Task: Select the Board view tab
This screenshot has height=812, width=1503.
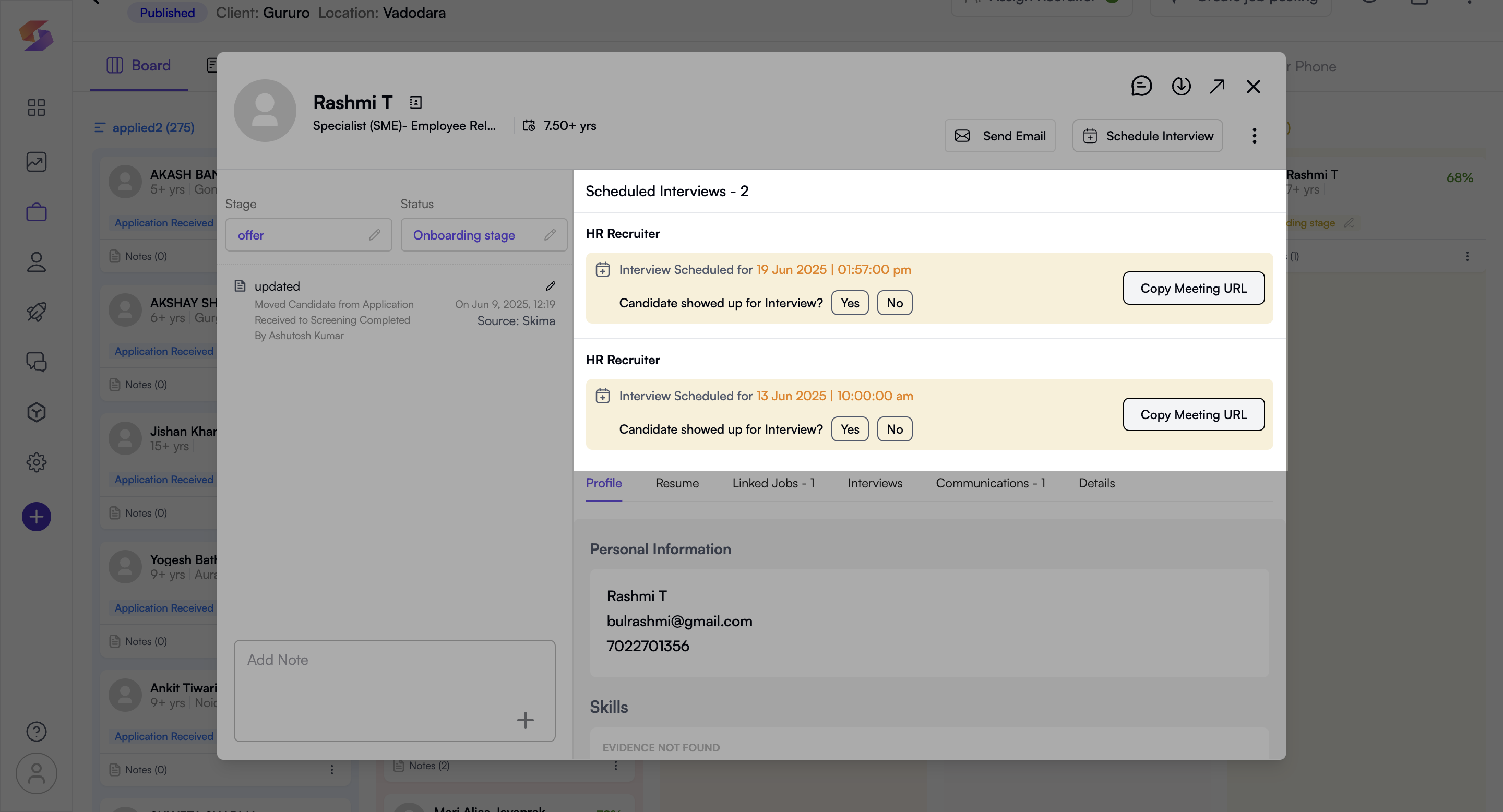Action: 139,65
